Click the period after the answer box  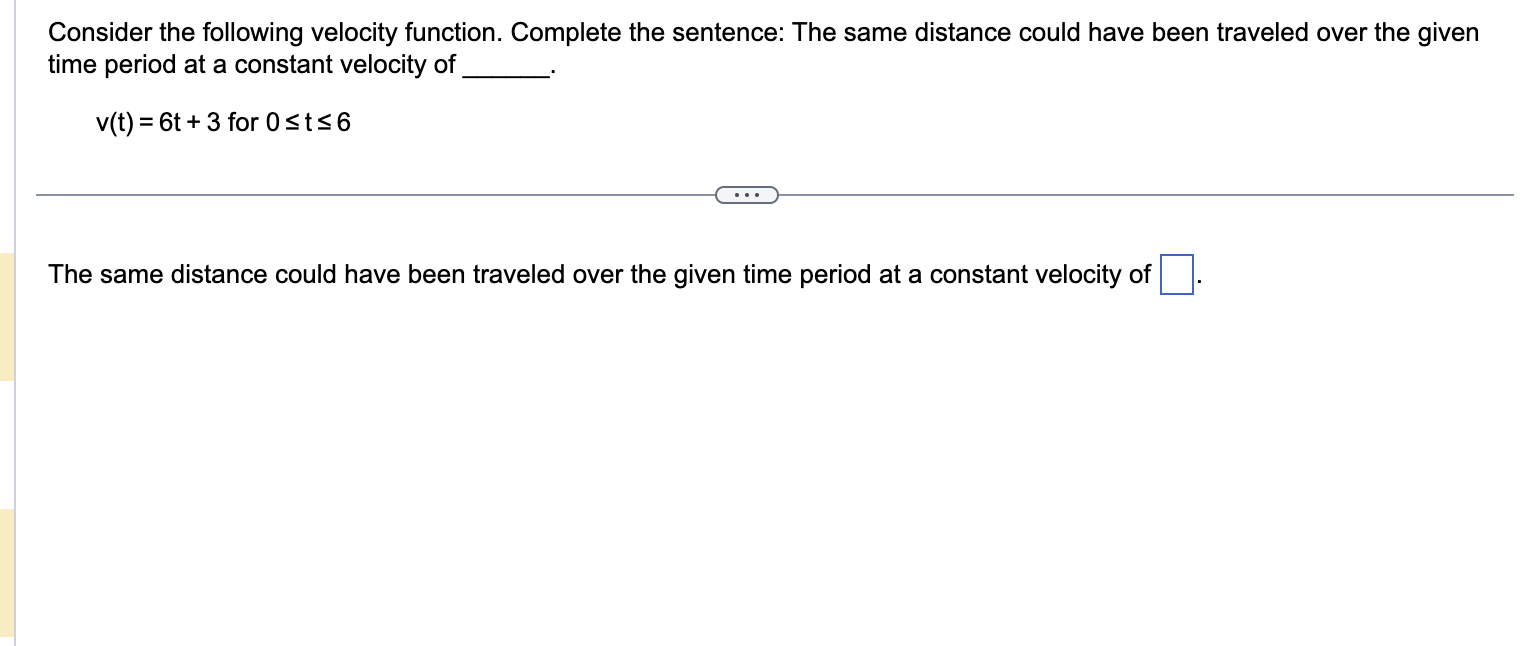pos(1196,280)
